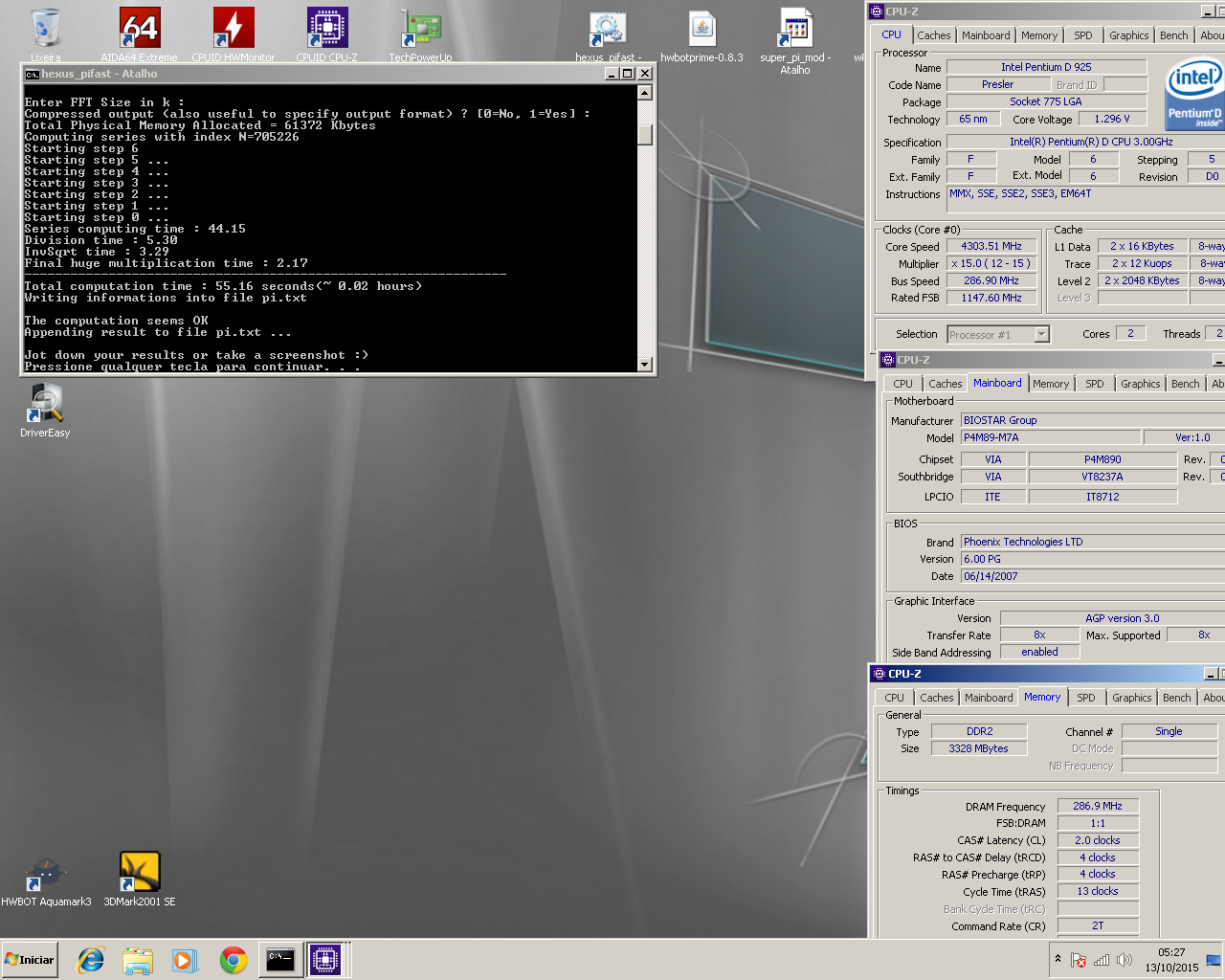Click console scrollbar down arrow

pos(645,364)
